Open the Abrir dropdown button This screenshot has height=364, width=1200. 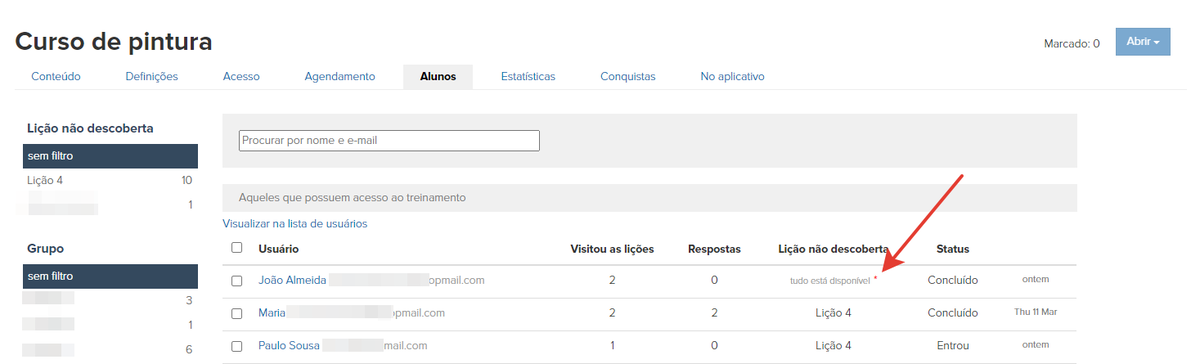pyautogui.click(x=1142, y=42)
